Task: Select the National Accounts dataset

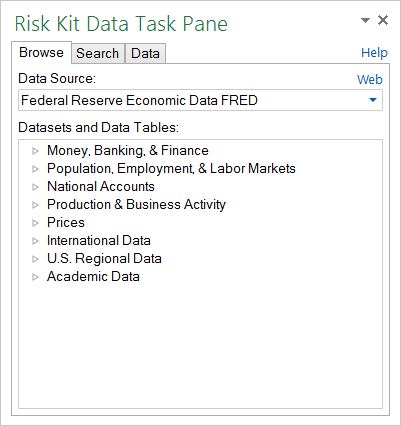Action: 101,186
